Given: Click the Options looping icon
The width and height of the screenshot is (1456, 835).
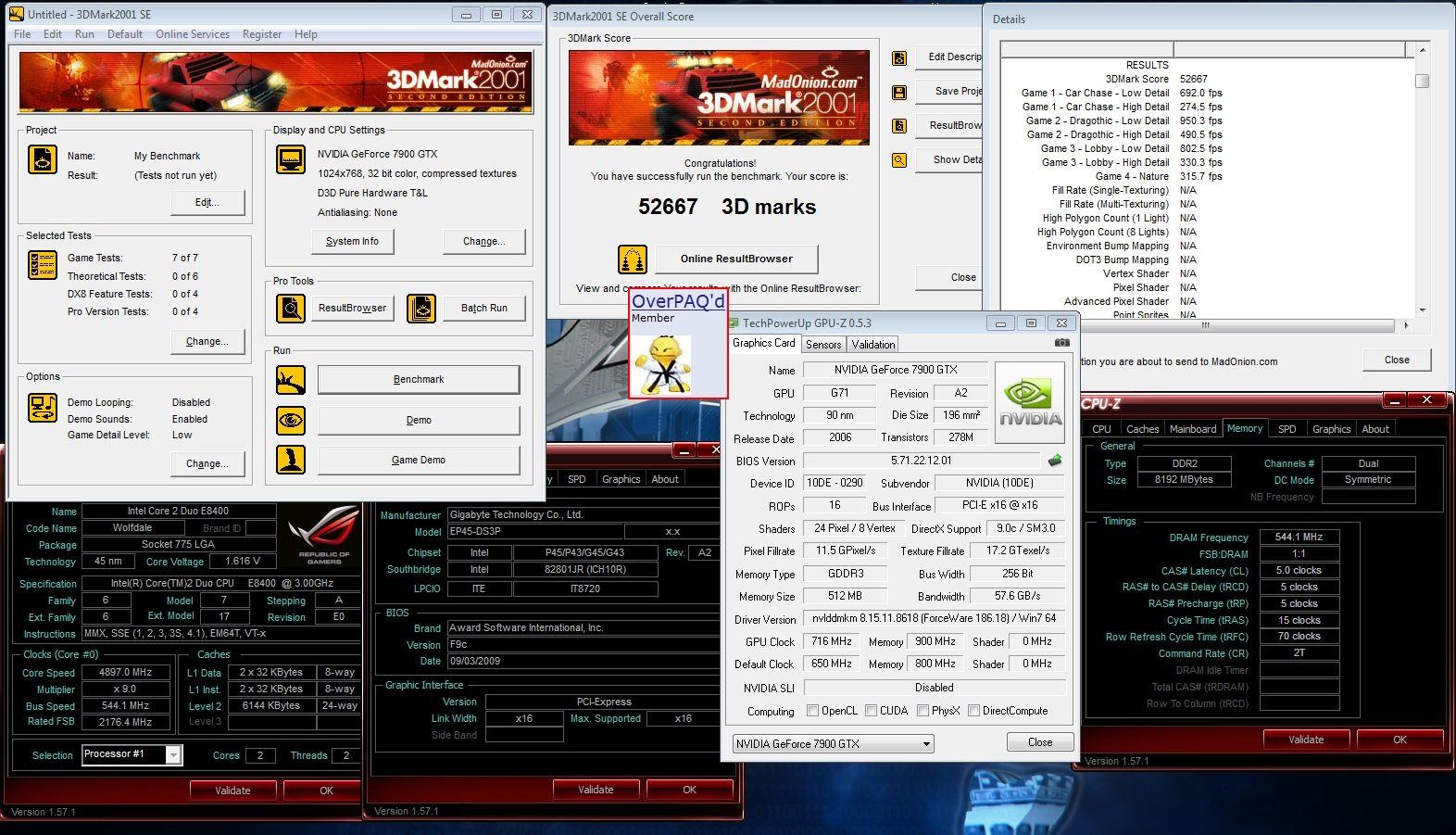Looking at the screenshot, I should point(43,408).
